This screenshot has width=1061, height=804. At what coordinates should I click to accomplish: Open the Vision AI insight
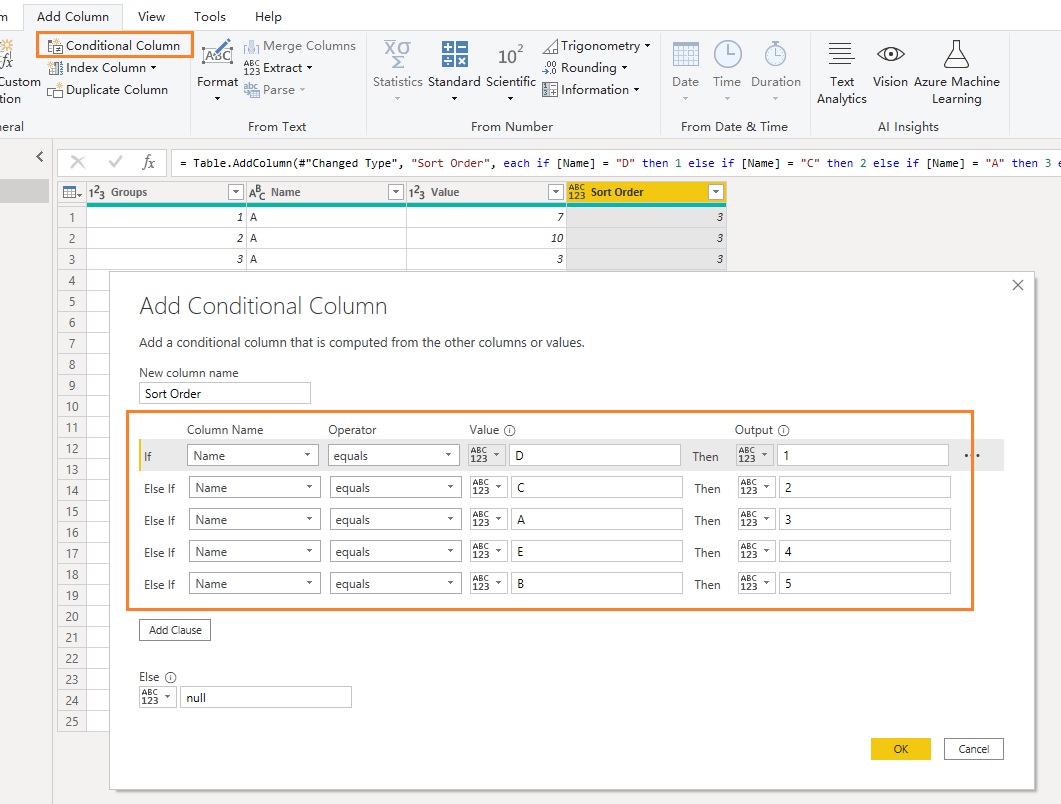point(890,64)
